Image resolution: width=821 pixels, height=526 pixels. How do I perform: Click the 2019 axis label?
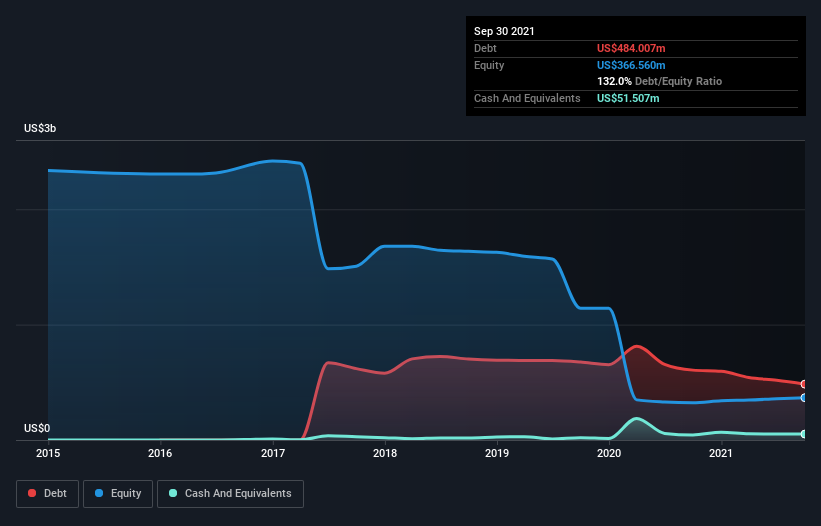point(497,453)
